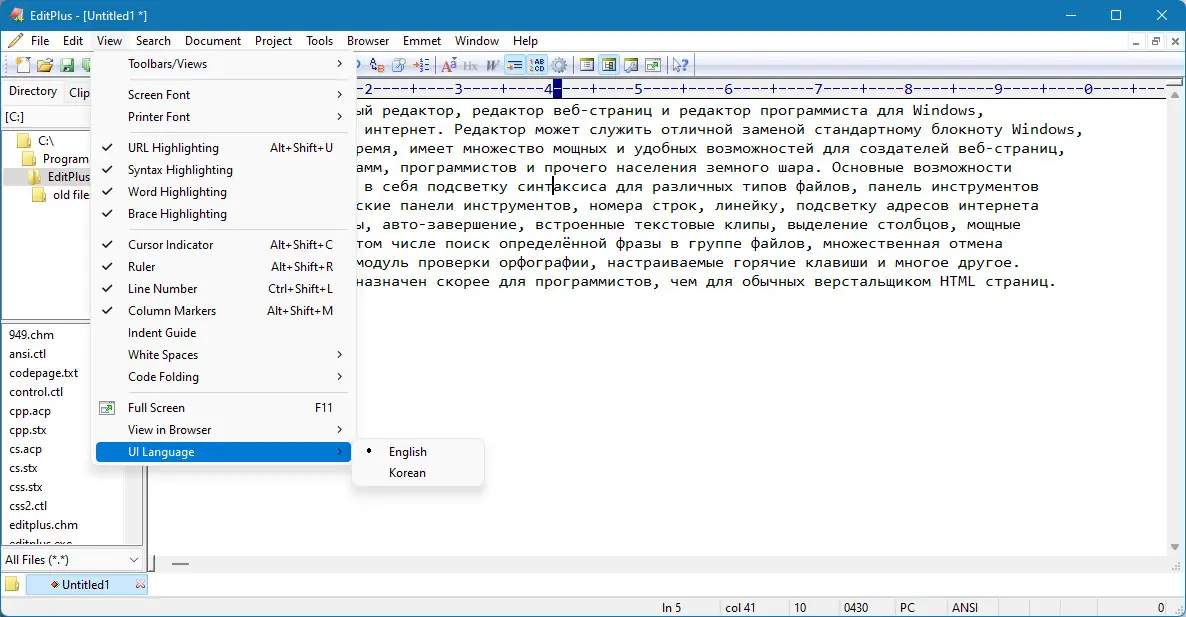The image size is (1186, 617).
Task: Hide the Ruler via View menu
Action: click(223, 267)
